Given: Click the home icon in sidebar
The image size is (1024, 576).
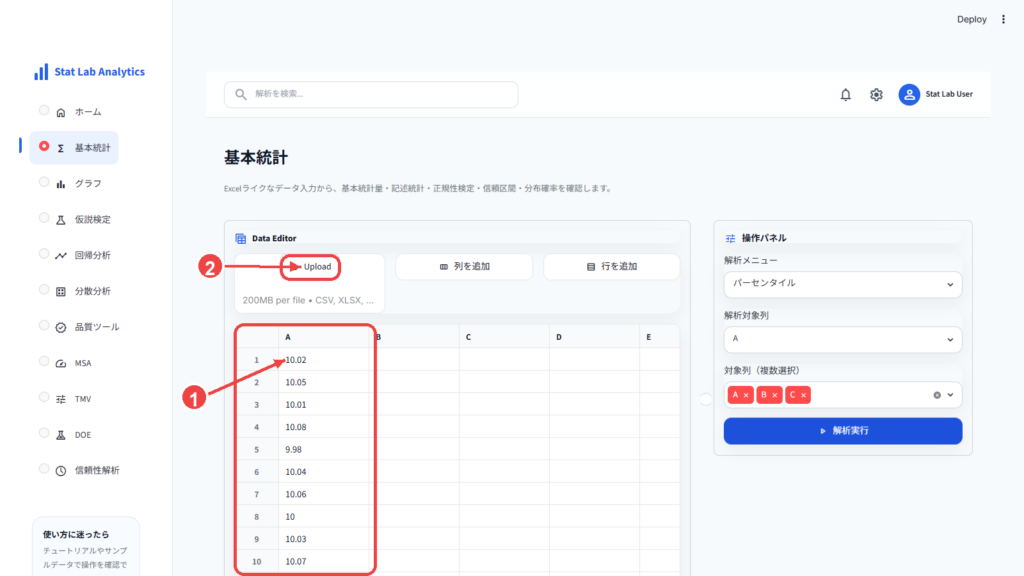Looking at the screenshot, I should point(61,112).
